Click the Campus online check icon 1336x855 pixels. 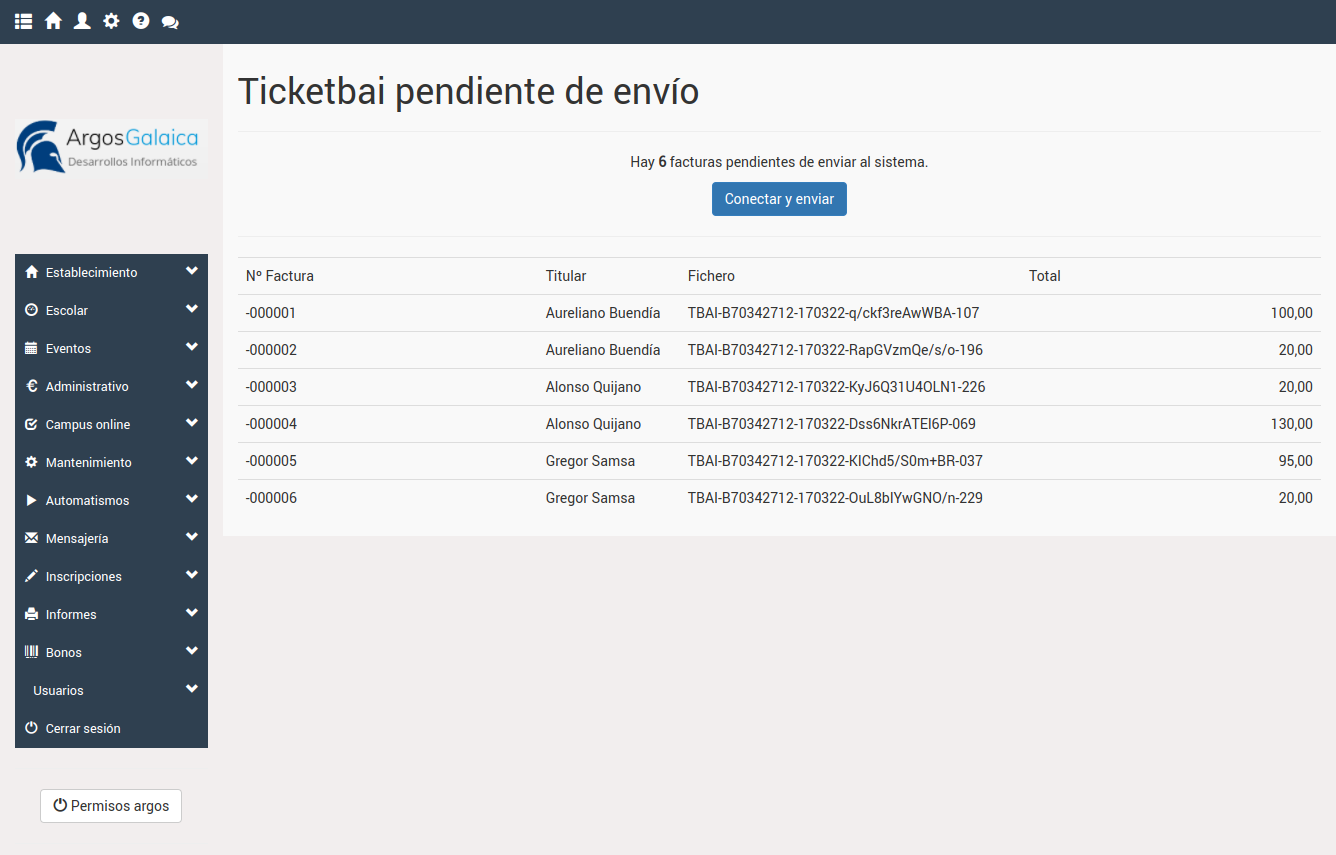pyautogui.click(x=31, y=424)
